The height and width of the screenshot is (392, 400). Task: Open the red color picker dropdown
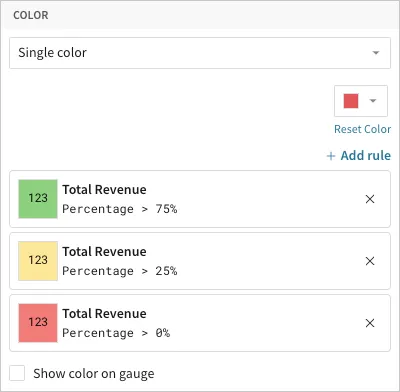pos(361,101)
